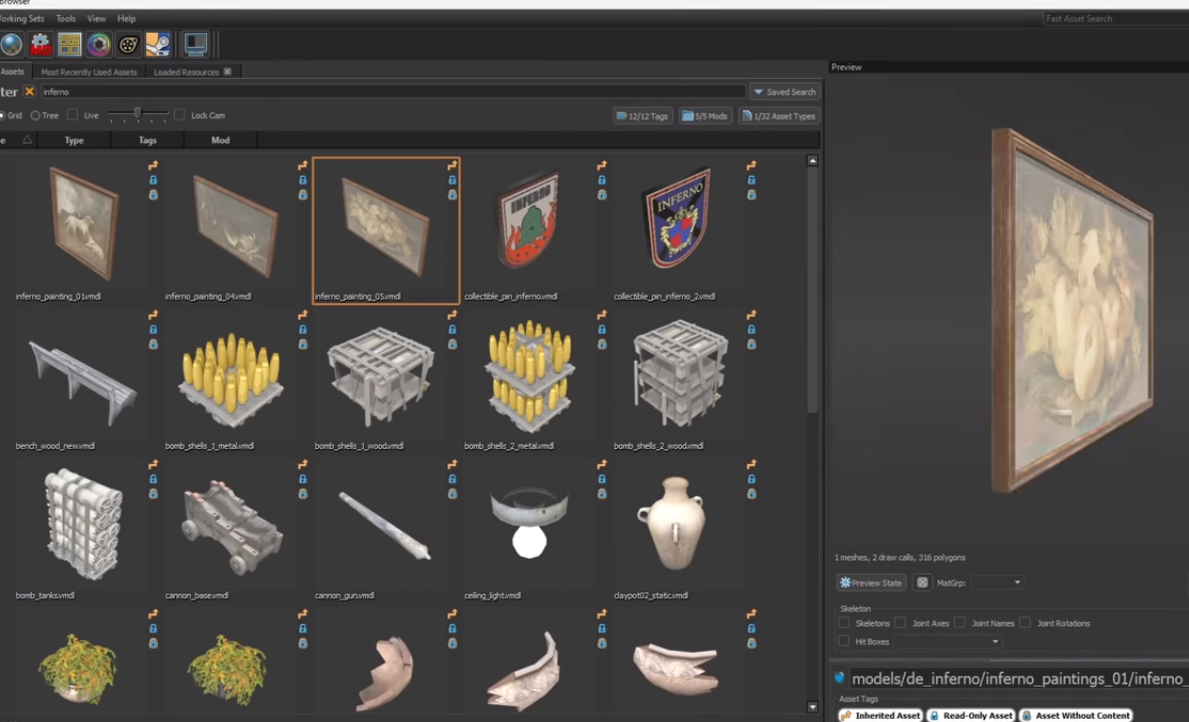Open the Tools menu

tap(65, 19)
